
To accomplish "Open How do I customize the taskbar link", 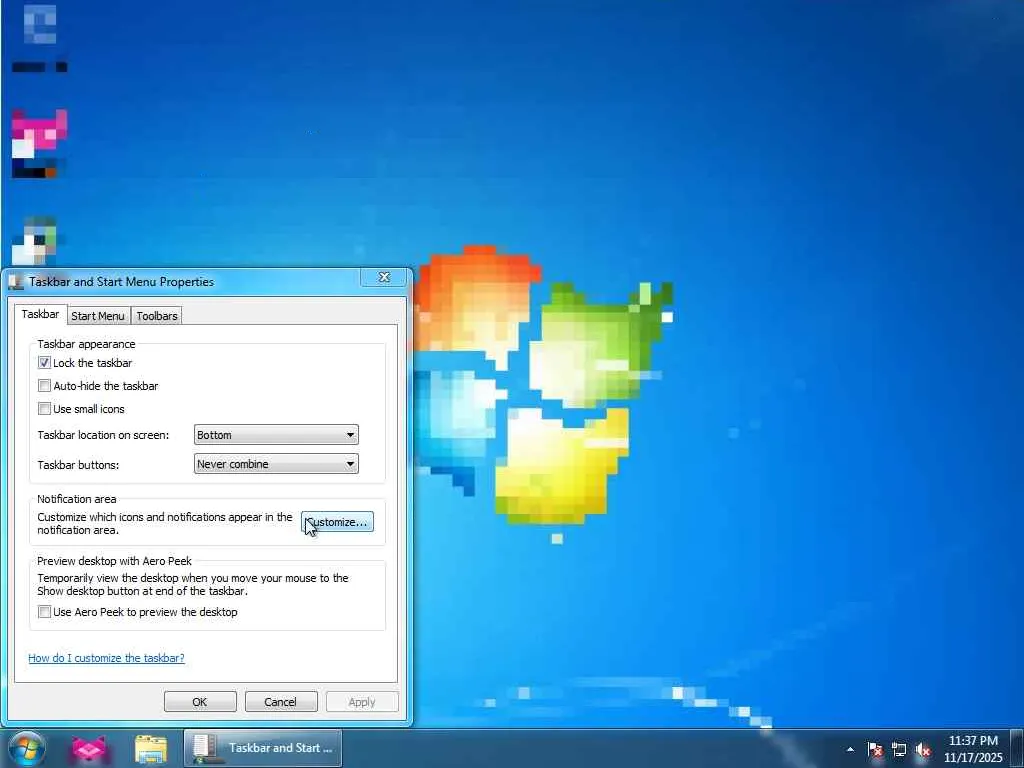I will click(106, 658).
